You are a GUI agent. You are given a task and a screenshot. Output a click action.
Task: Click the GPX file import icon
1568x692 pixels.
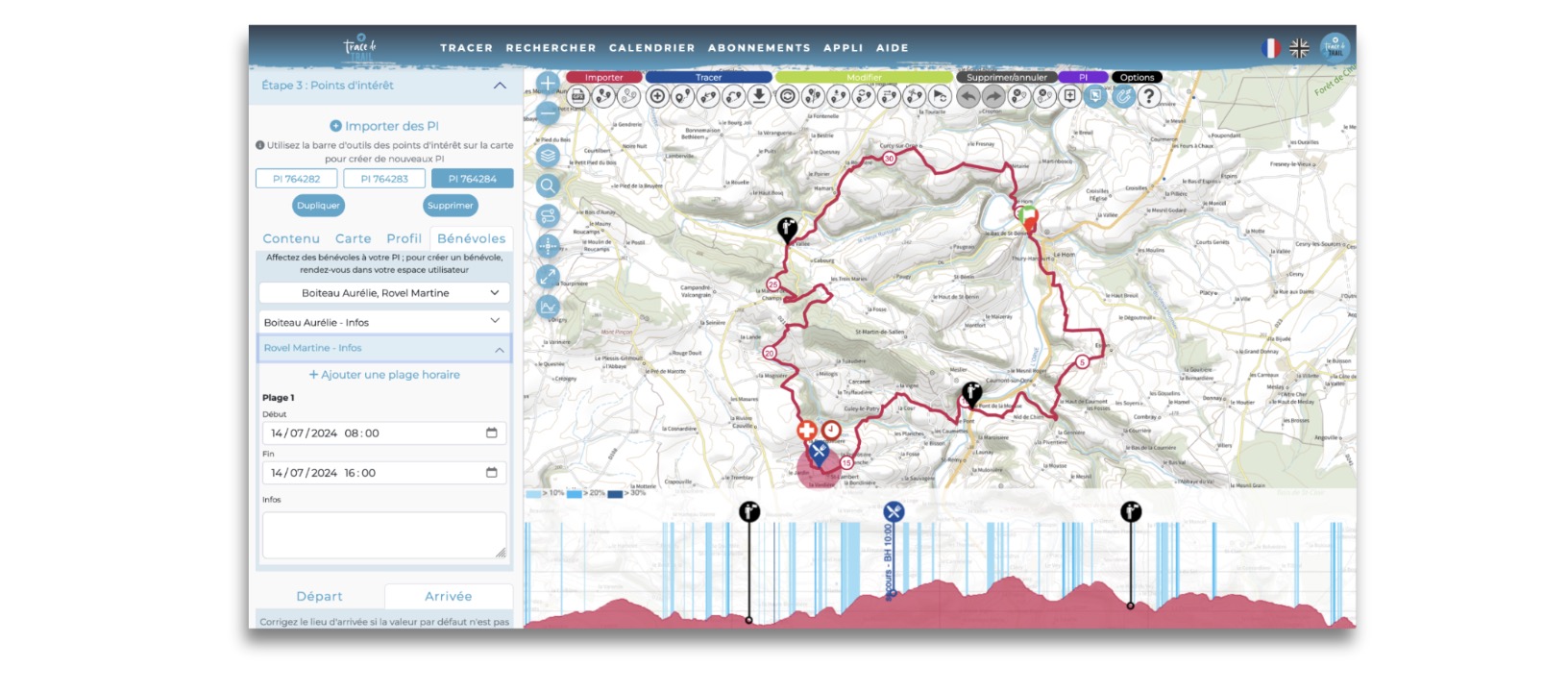coord(577,96)
